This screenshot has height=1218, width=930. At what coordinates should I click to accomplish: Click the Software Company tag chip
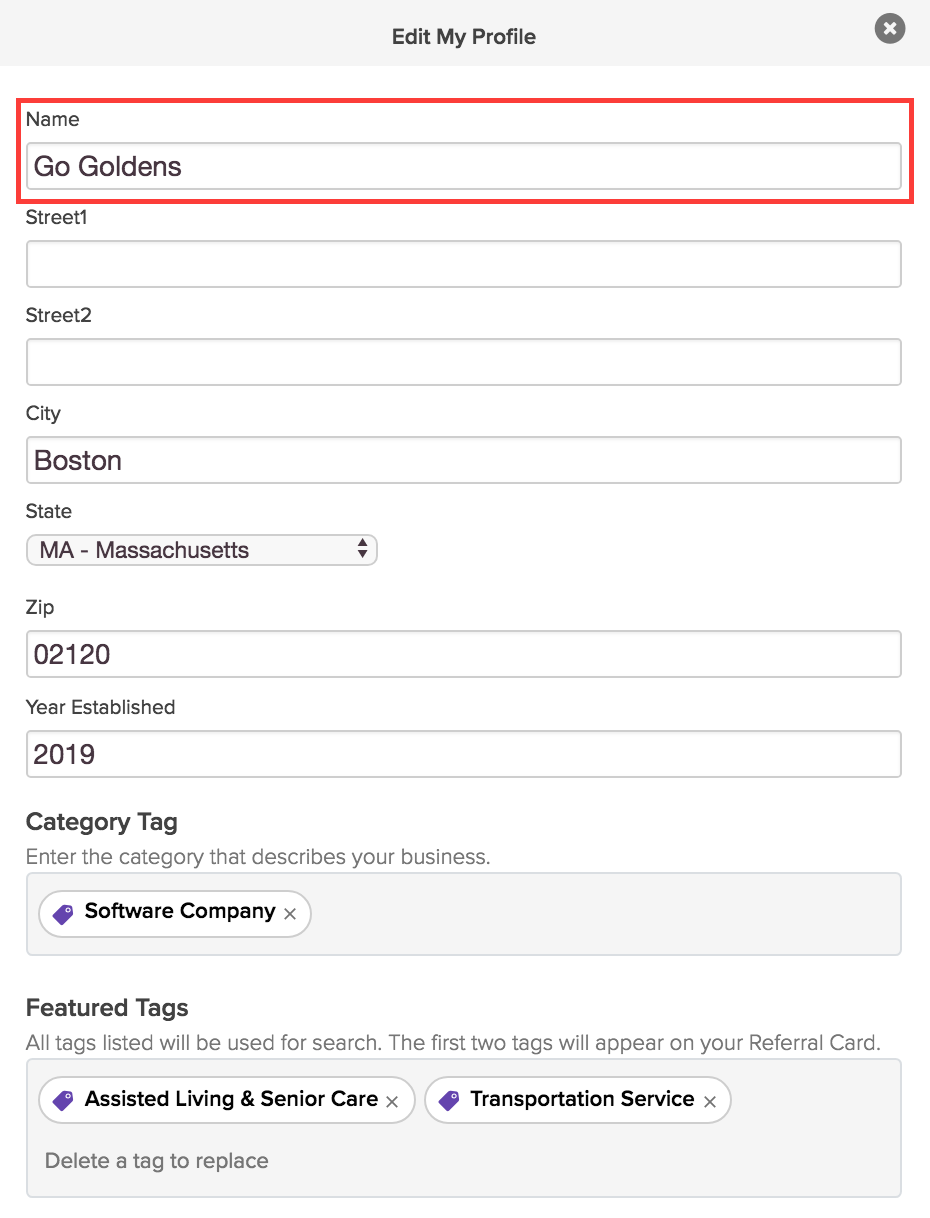175,913
